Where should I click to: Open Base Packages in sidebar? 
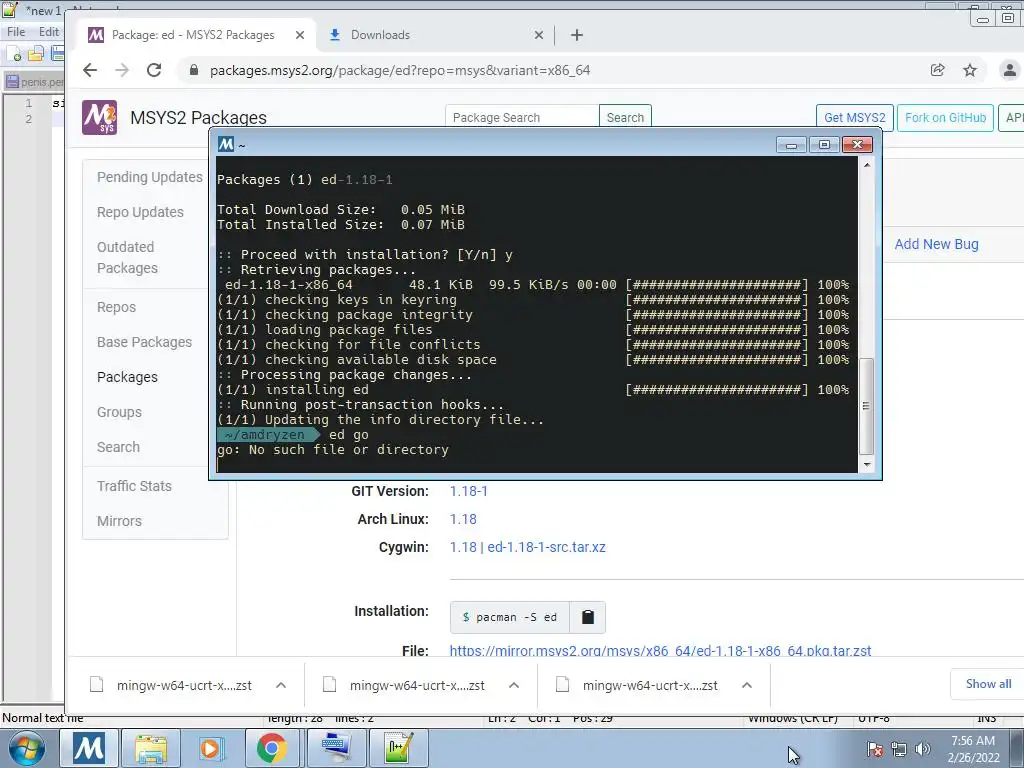point(144,342)
